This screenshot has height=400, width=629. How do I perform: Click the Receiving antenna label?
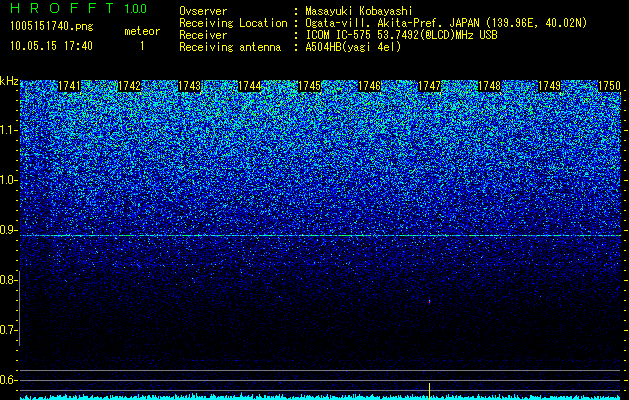(x=230, y=47)
